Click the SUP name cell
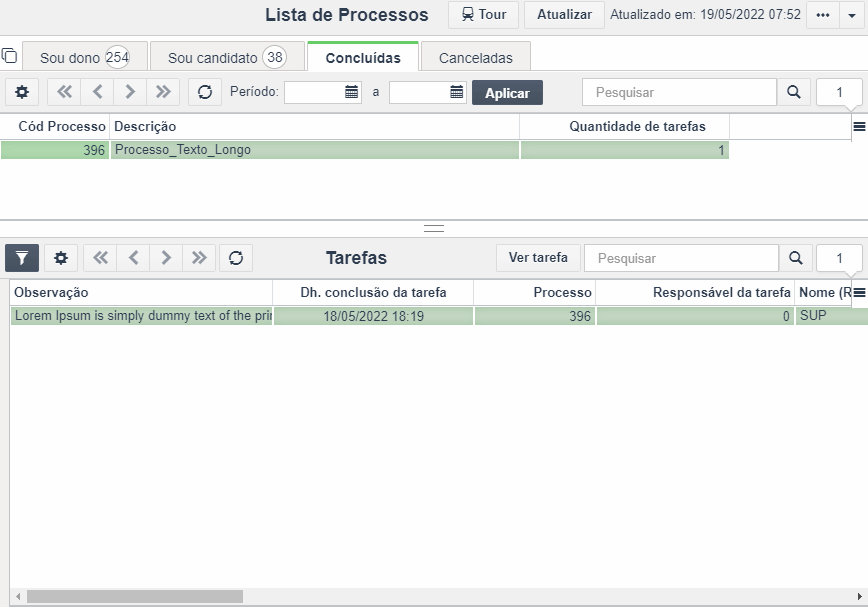868x607 pixels. [831, 316]
